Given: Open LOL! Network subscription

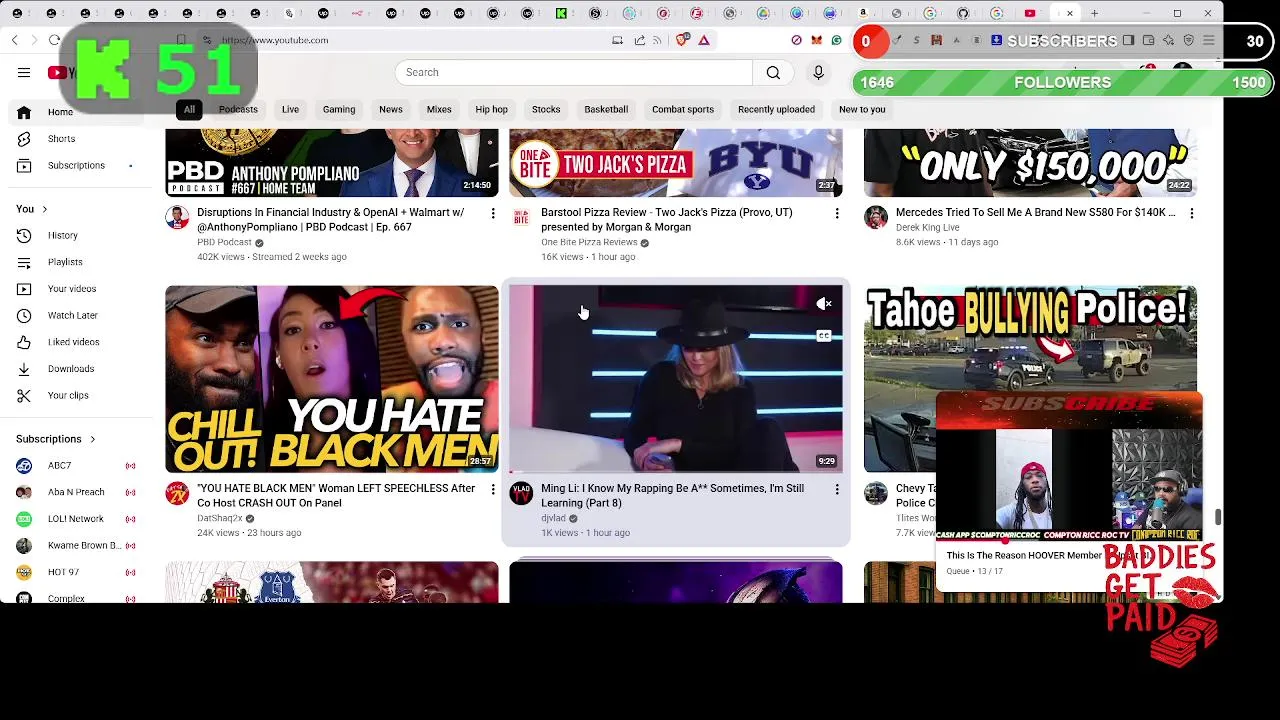Looking at the screenshot, I should point(76,519).
